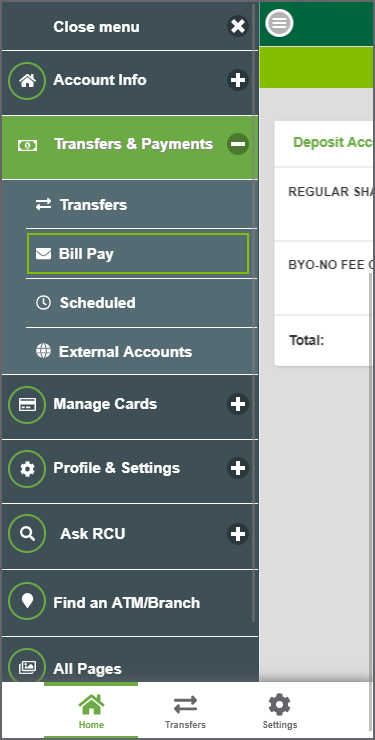Click the Account Info home icon
This screenshot has height=740, width=375.
27,81
